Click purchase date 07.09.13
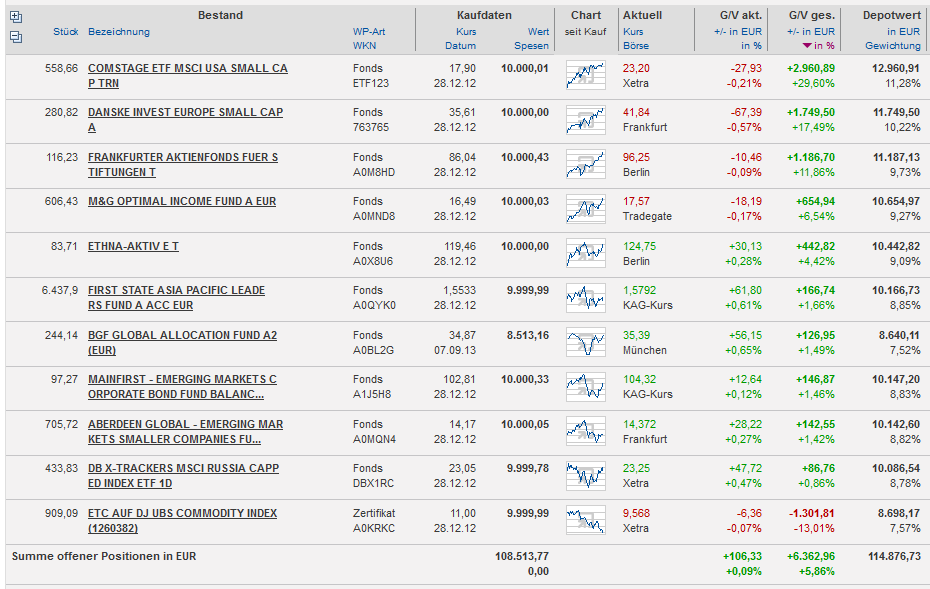The width and height of the screenshot is (930, 589). tap(455, 350)
